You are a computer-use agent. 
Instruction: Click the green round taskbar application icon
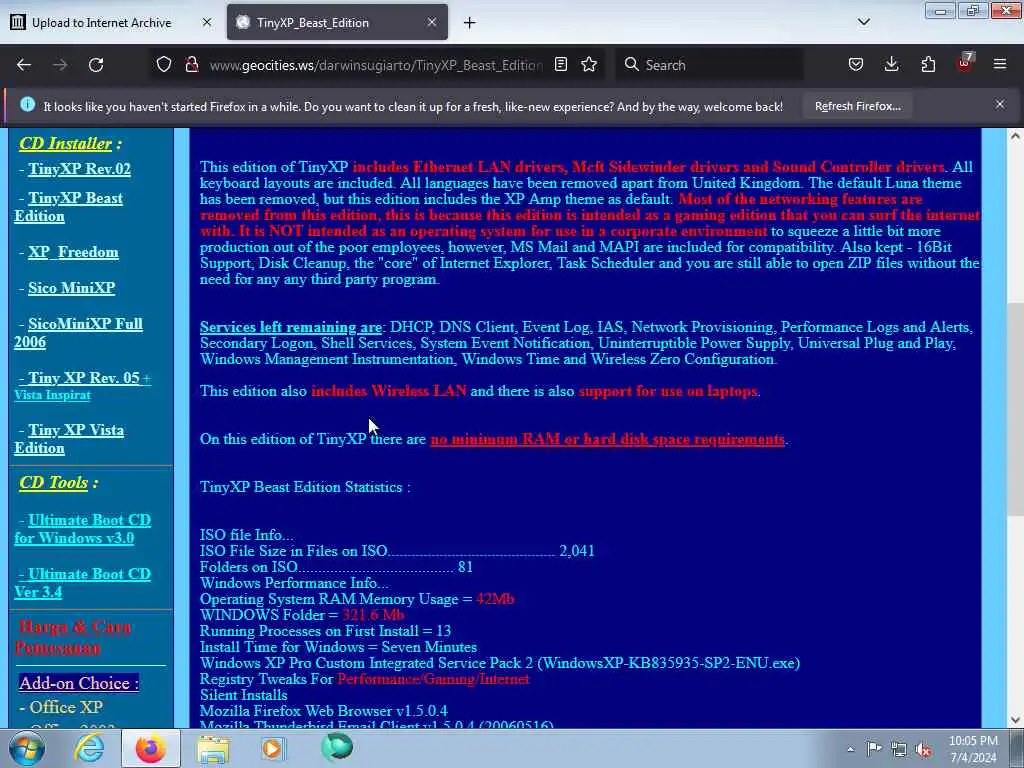pyautogui.click(x=337, y=748)
